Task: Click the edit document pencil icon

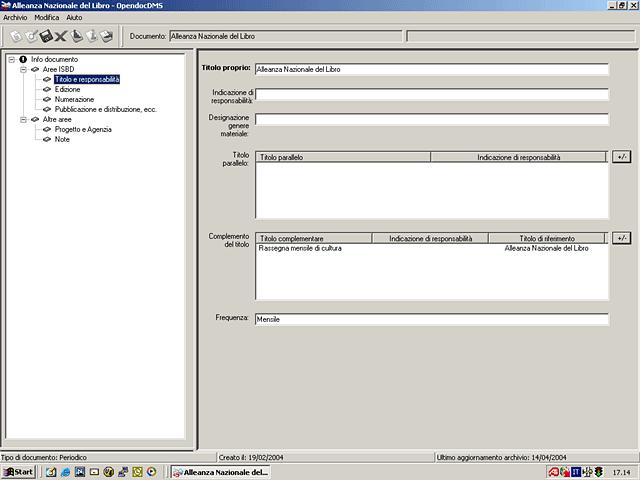Action: (31, 36)
